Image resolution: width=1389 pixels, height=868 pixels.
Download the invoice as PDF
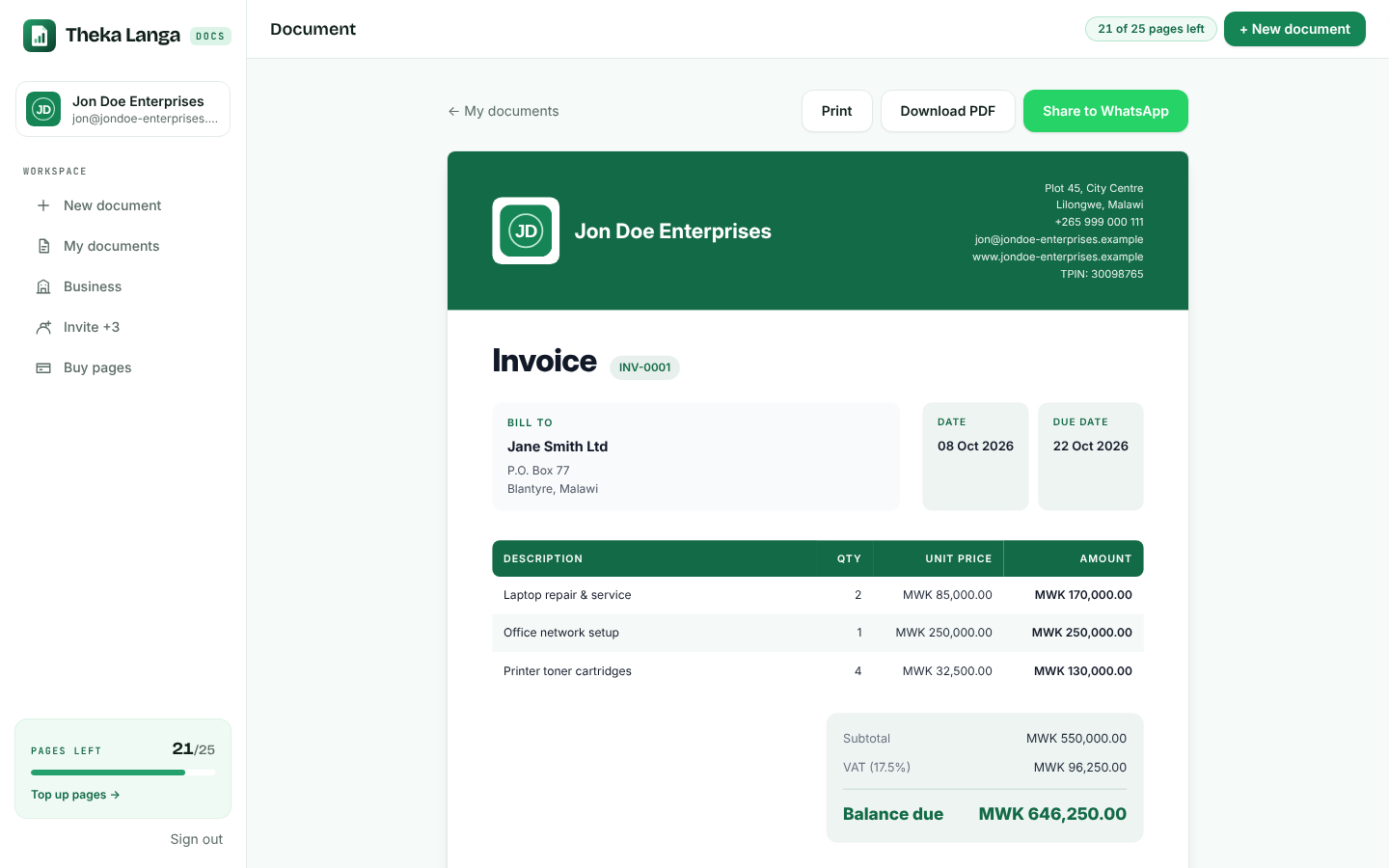[x=948, y=111]
